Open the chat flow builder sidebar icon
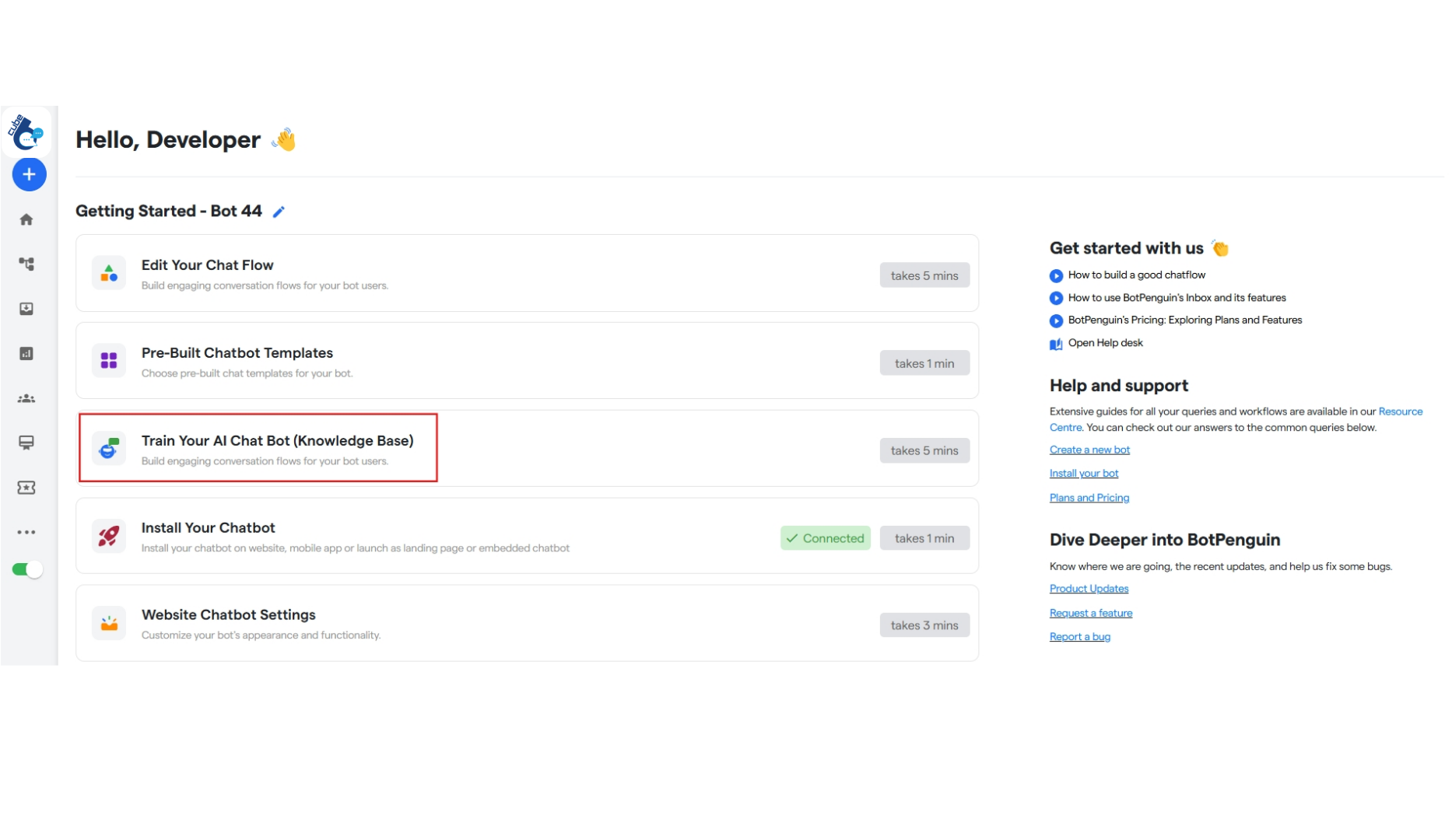The image size is (1452, 840). (26, 264)
